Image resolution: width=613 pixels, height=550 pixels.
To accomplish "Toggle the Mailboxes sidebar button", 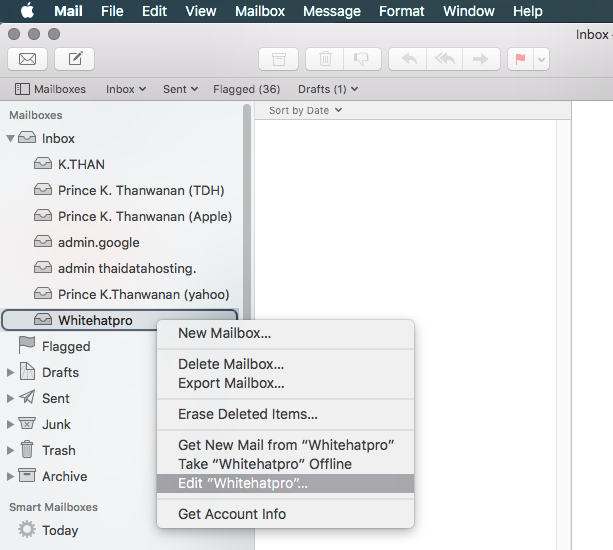I will click(50, 89).
